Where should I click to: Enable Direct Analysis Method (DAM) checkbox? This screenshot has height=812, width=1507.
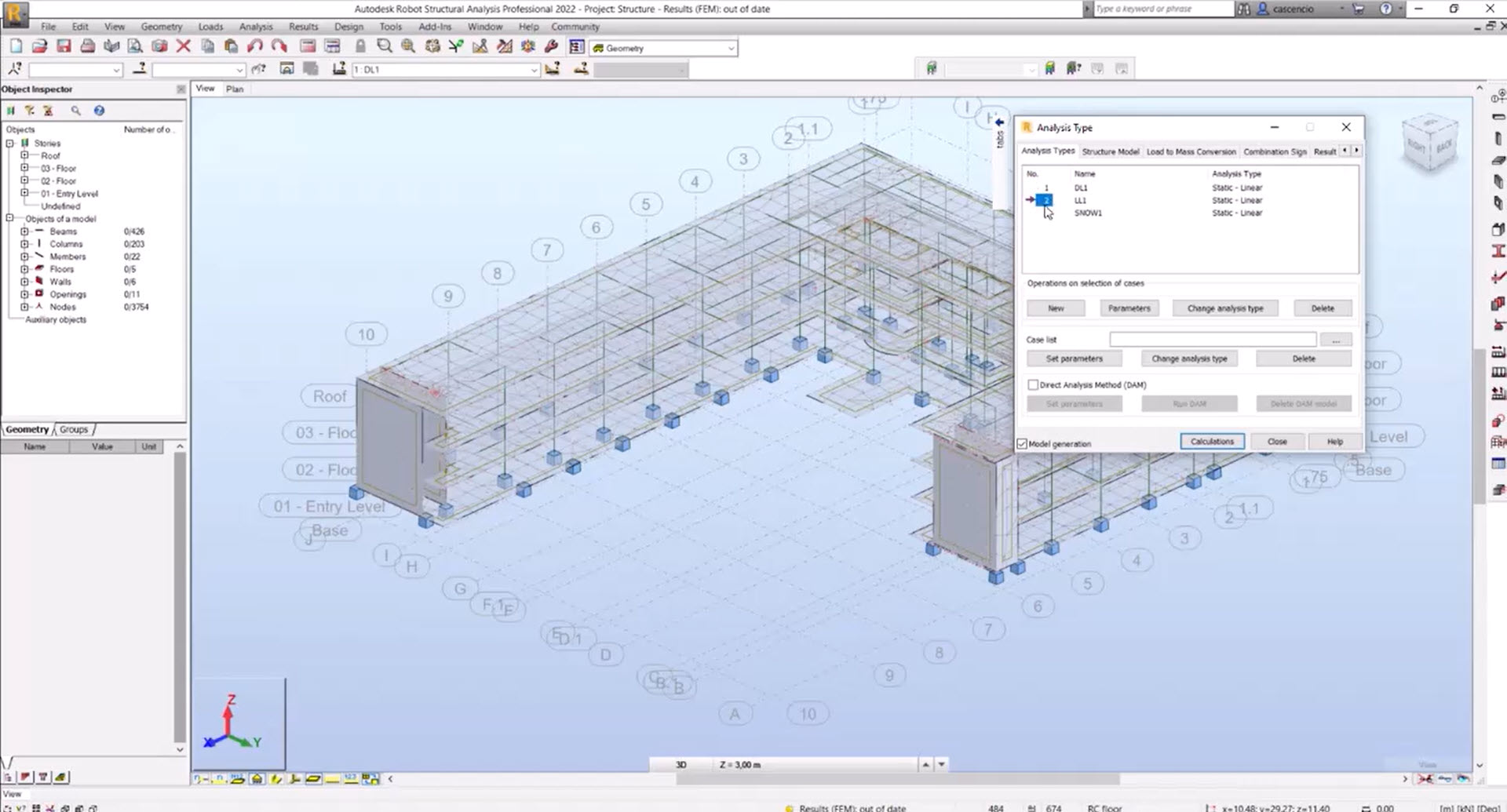click(x=1033, y=385)
